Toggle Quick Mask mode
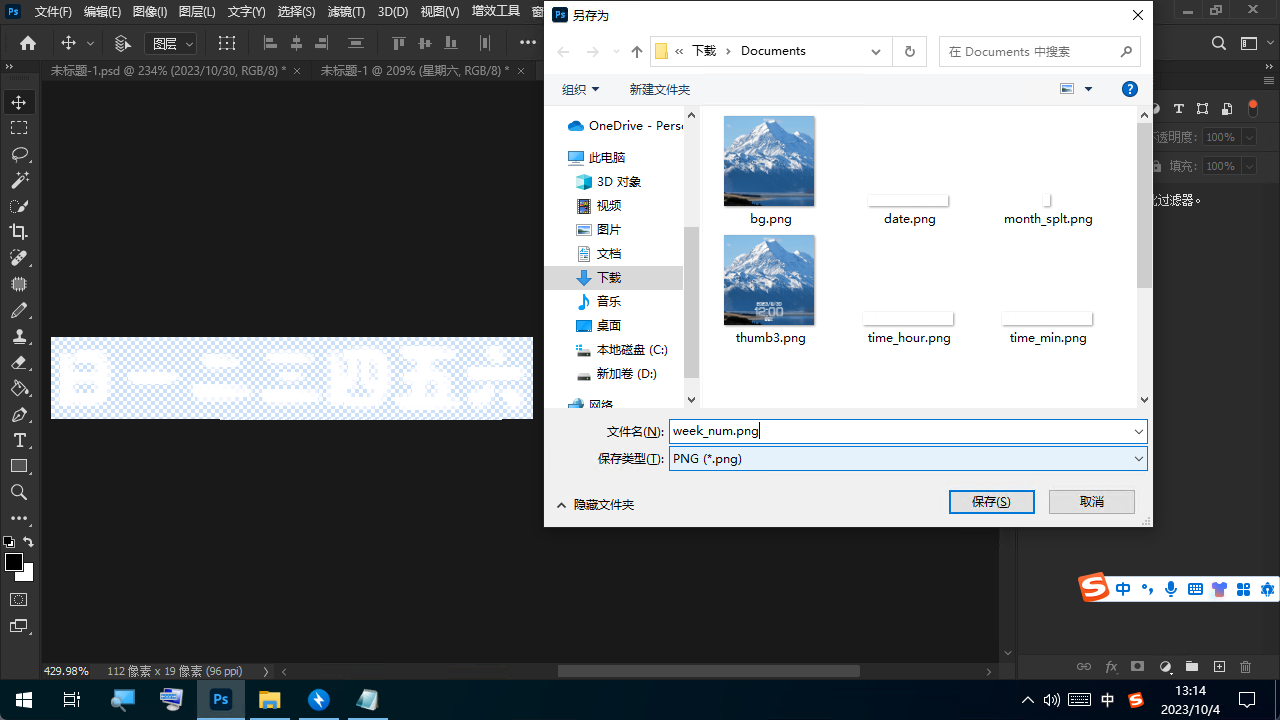Viewport: 1280px width, 720px height. [x=19, y=599]
